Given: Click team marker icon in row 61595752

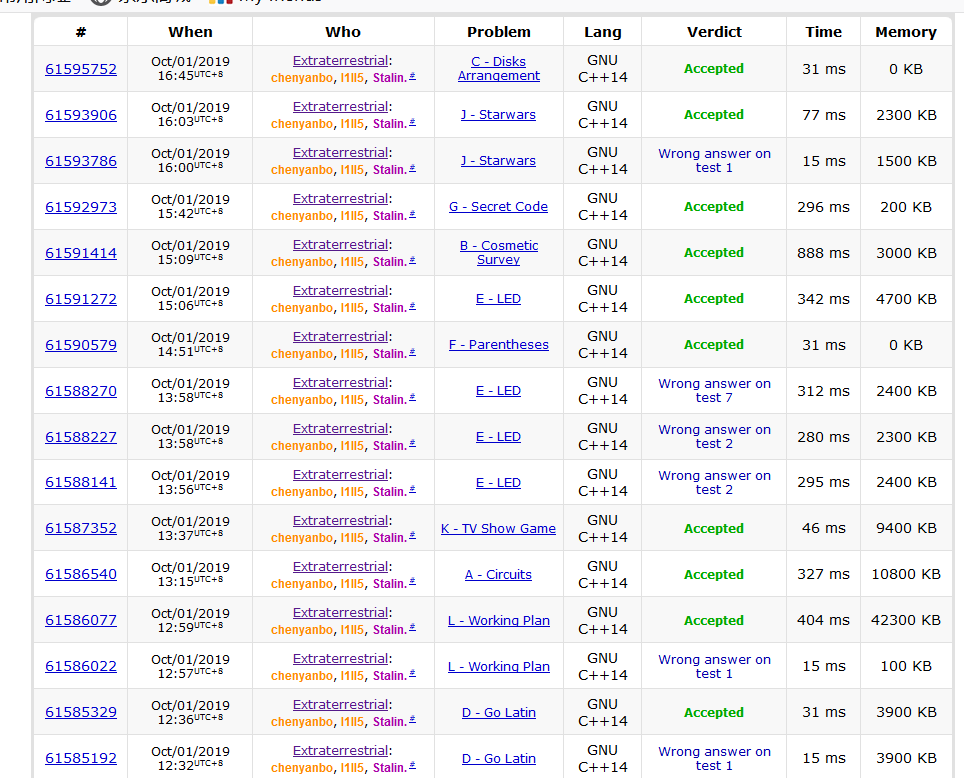Looking at the screenshot, I should point(413,76).
